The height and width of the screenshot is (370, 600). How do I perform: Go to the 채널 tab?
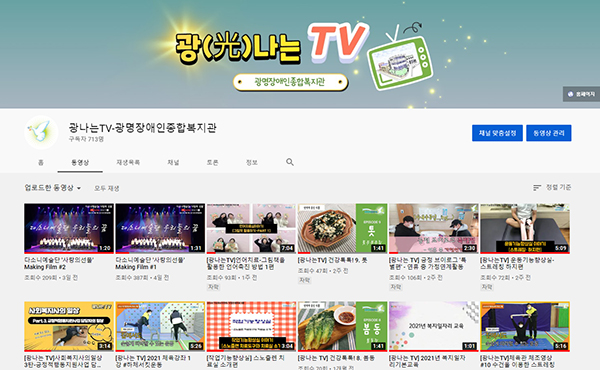click(173, 163)
